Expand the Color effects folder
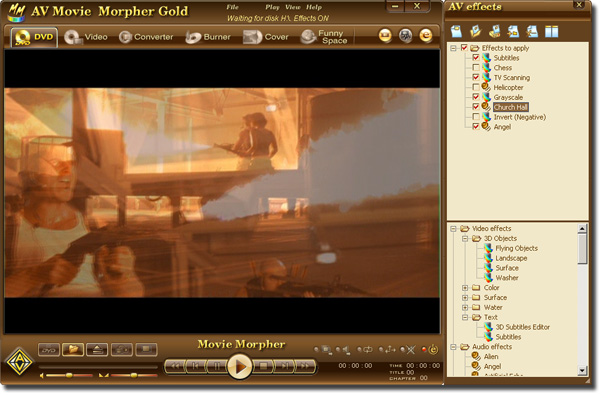 click(465, 288)
